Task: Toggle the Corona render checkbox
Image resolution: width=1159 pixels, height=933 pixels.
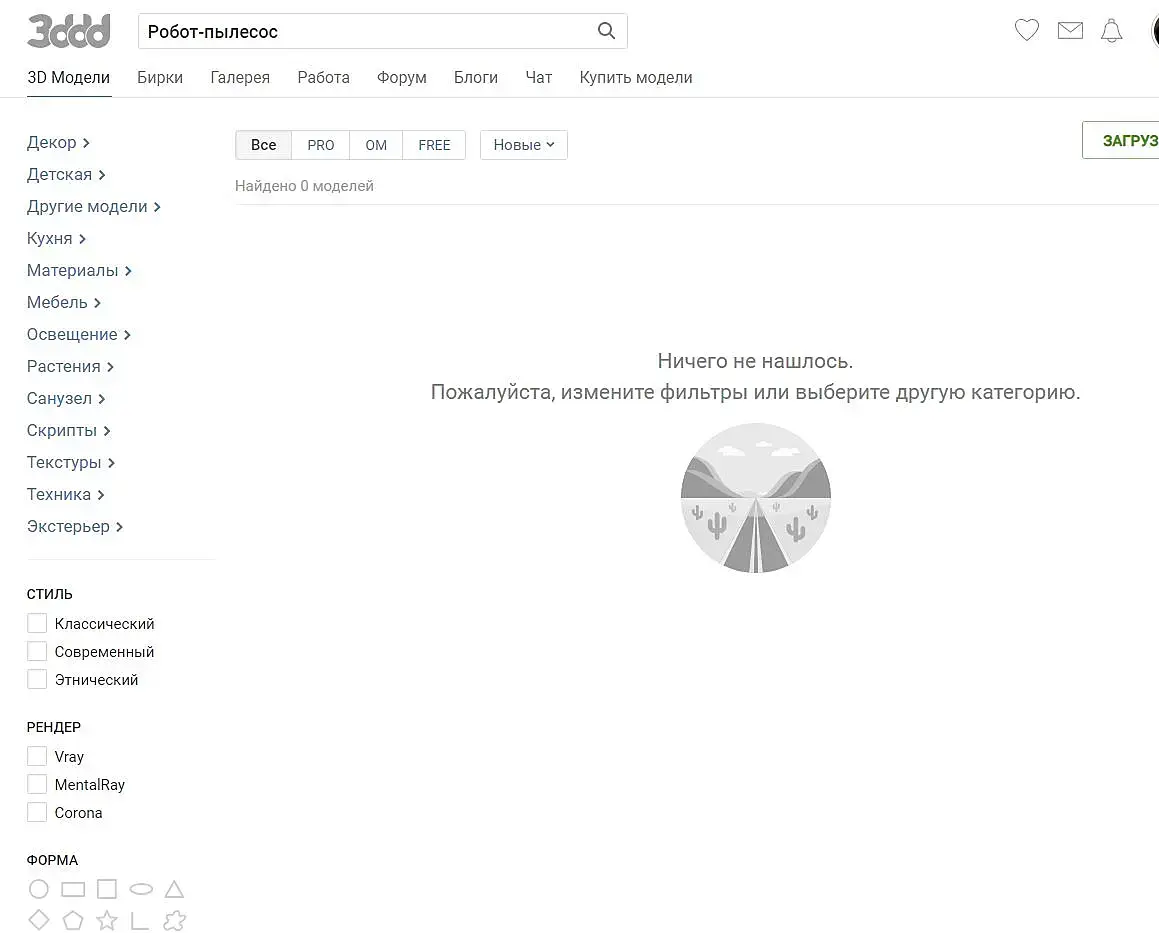Action: 37,813
